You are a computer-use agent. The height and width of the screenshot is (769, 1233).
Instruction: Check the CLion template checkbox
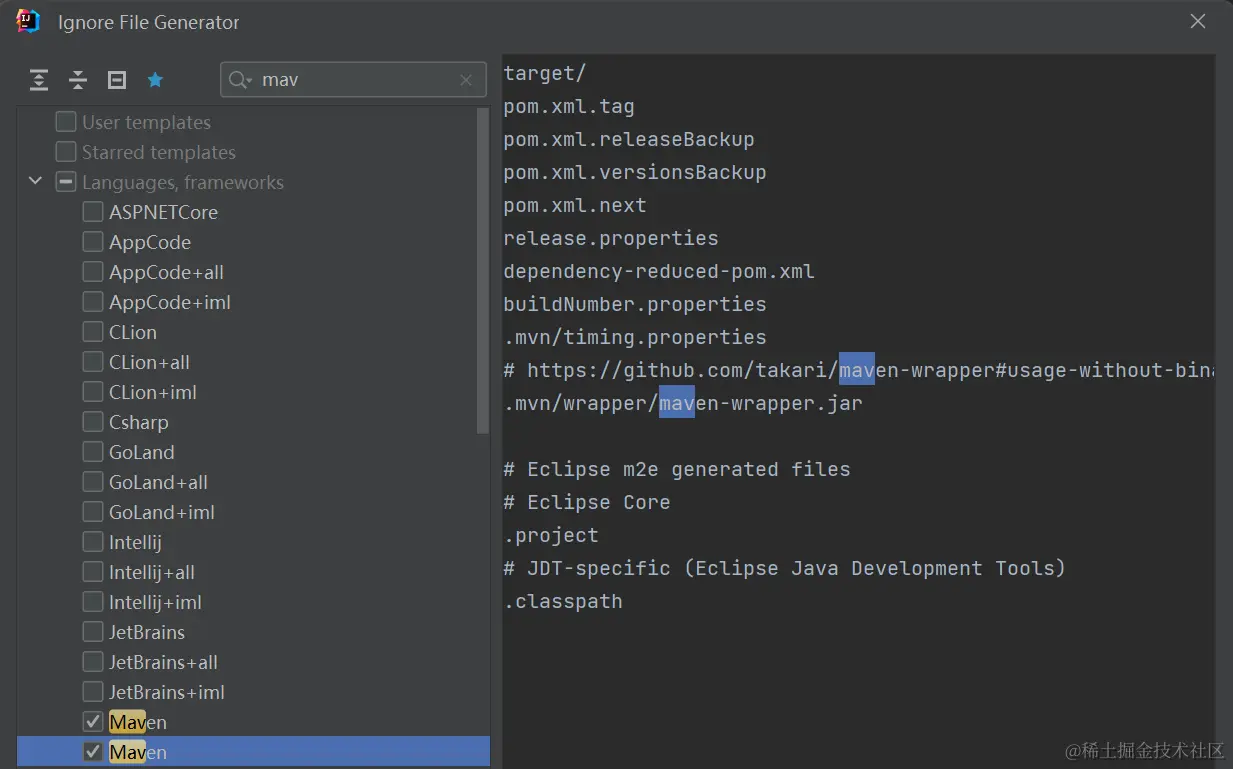coord(93,332)
